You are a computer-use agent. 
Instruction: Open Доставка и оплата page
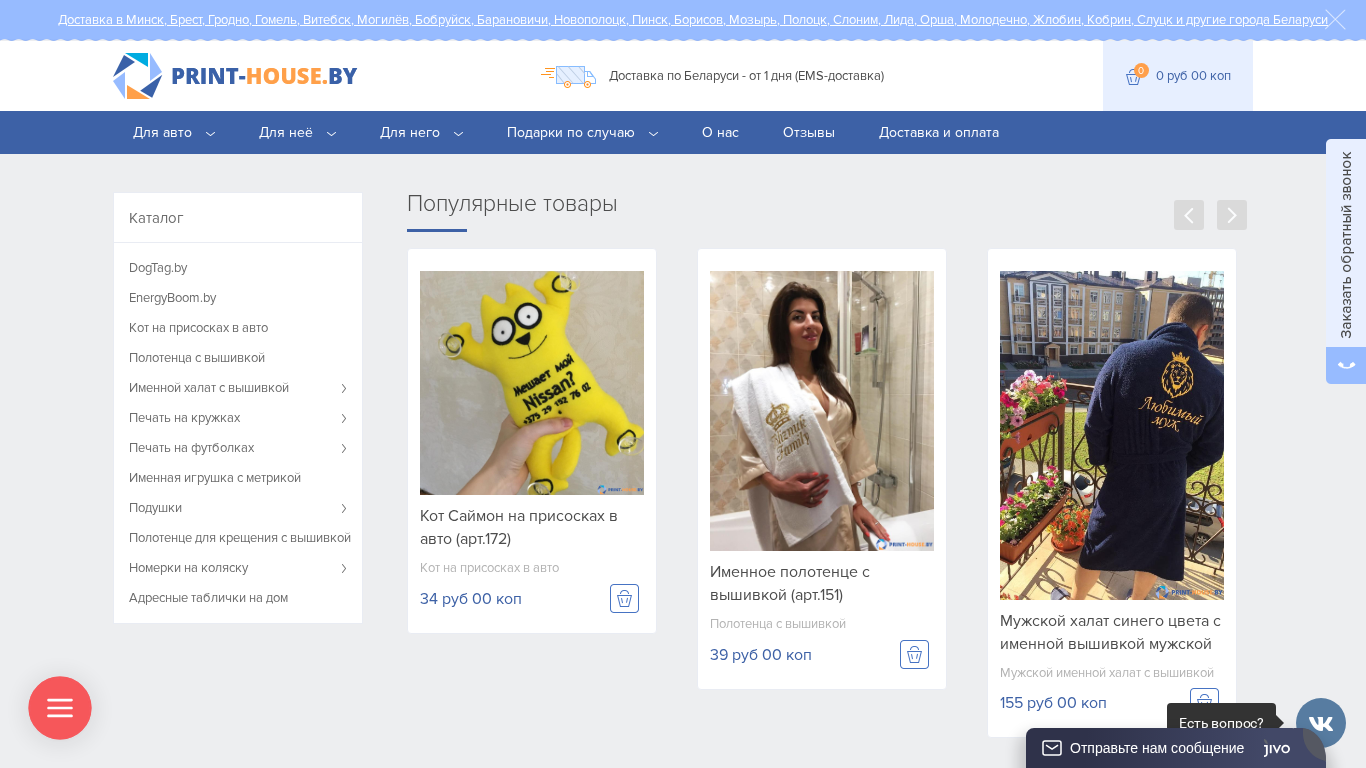pos(939,133)
